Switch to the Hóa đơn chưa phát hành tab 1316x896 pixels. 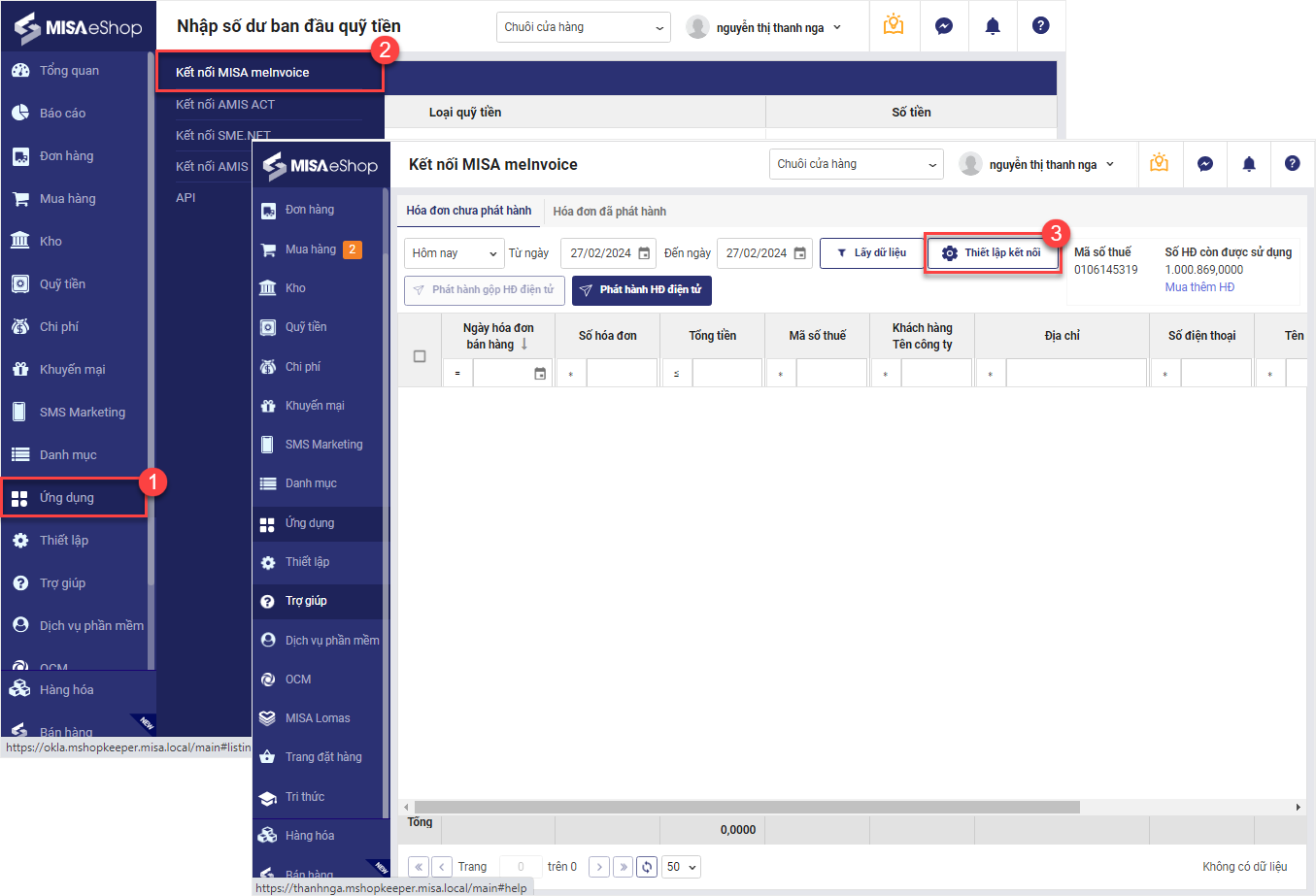coord(469,211)
